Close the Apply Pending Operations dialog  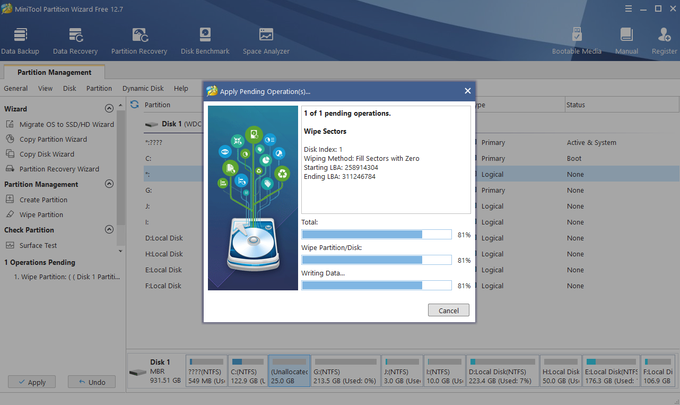click(x=467, y=90)
